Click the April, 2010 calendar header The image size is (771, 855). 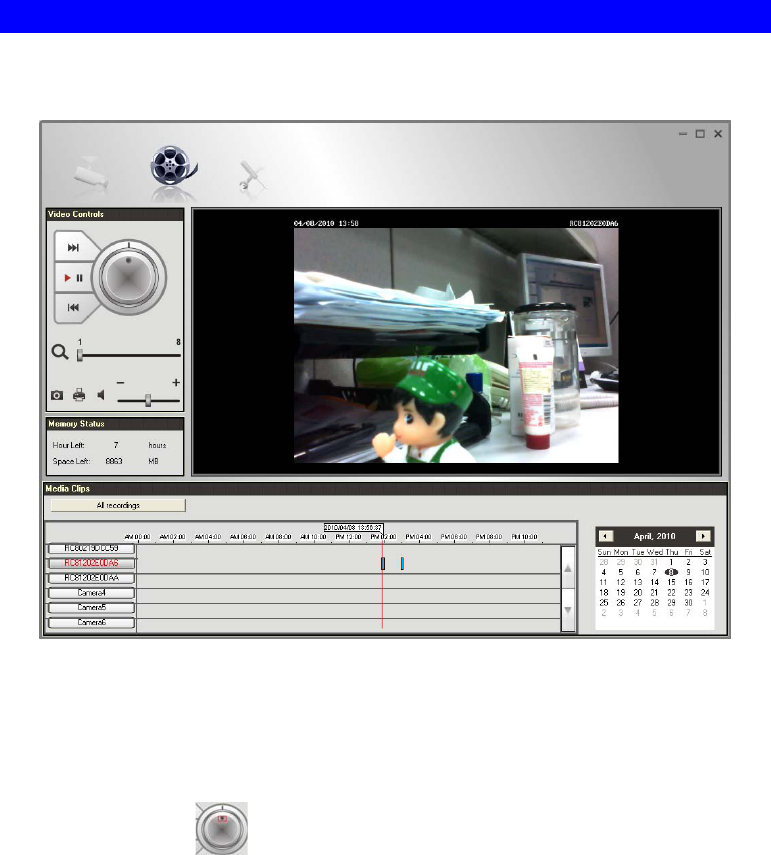654,536
